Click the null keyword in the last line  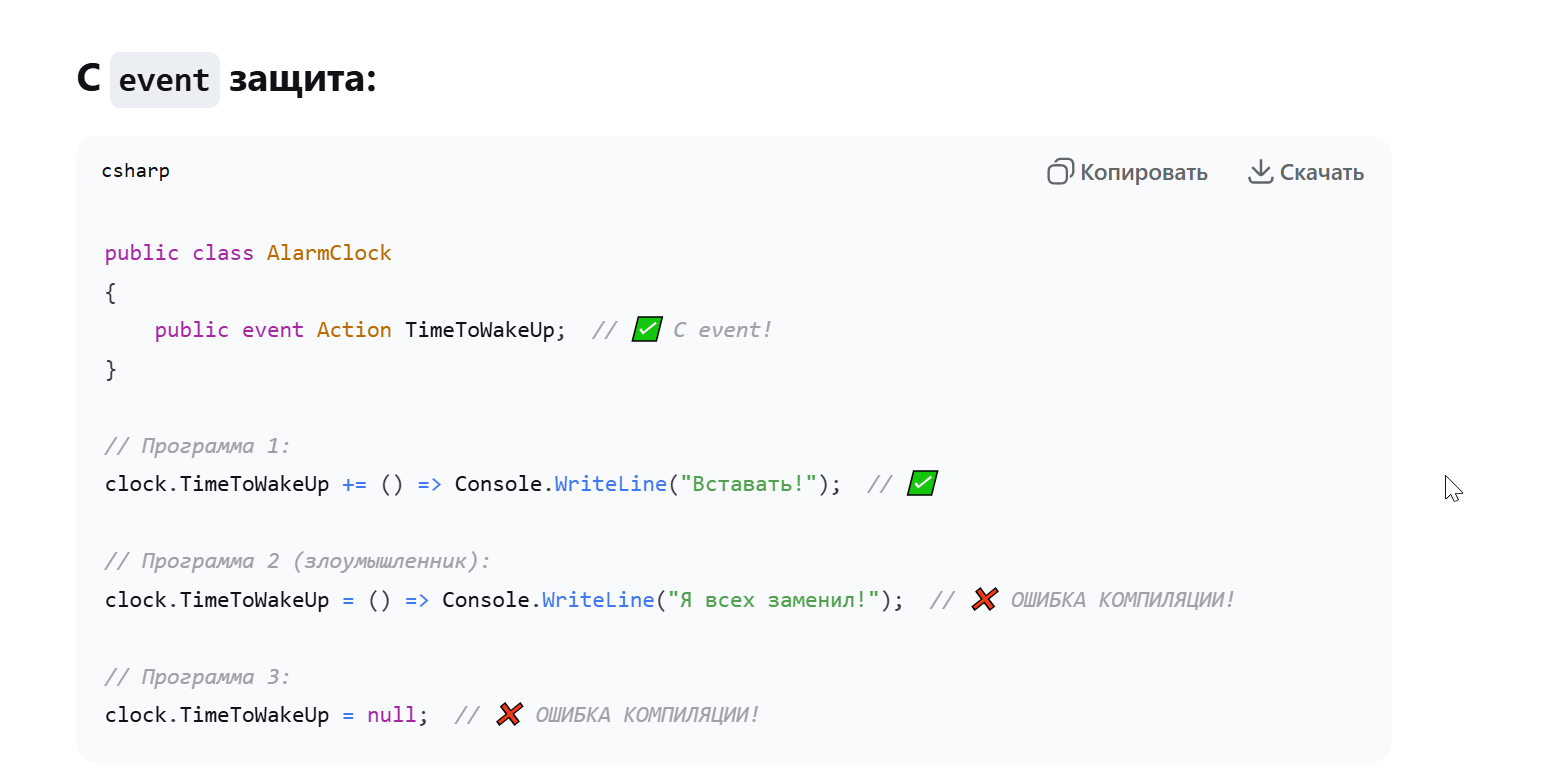391,715
